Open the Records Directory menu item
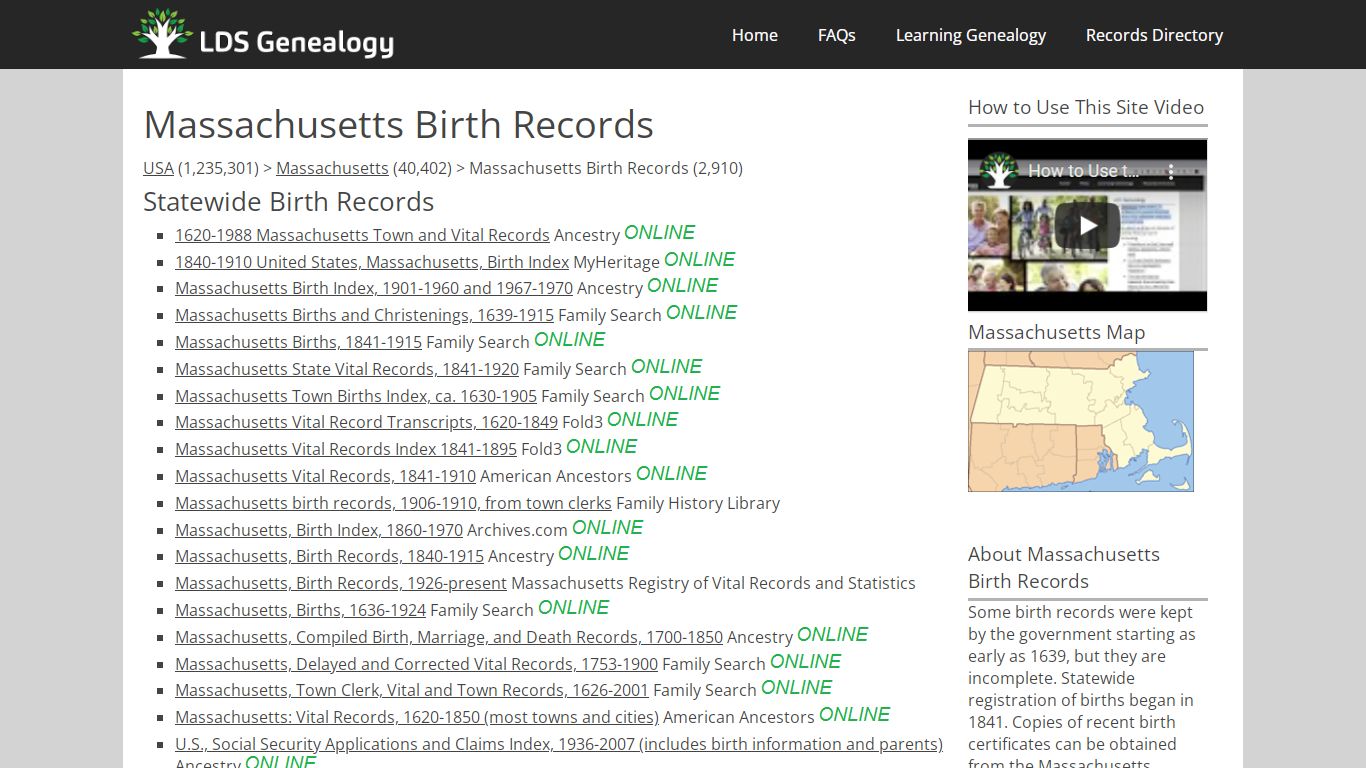The image size is (1366, 768). [1154, 35]
